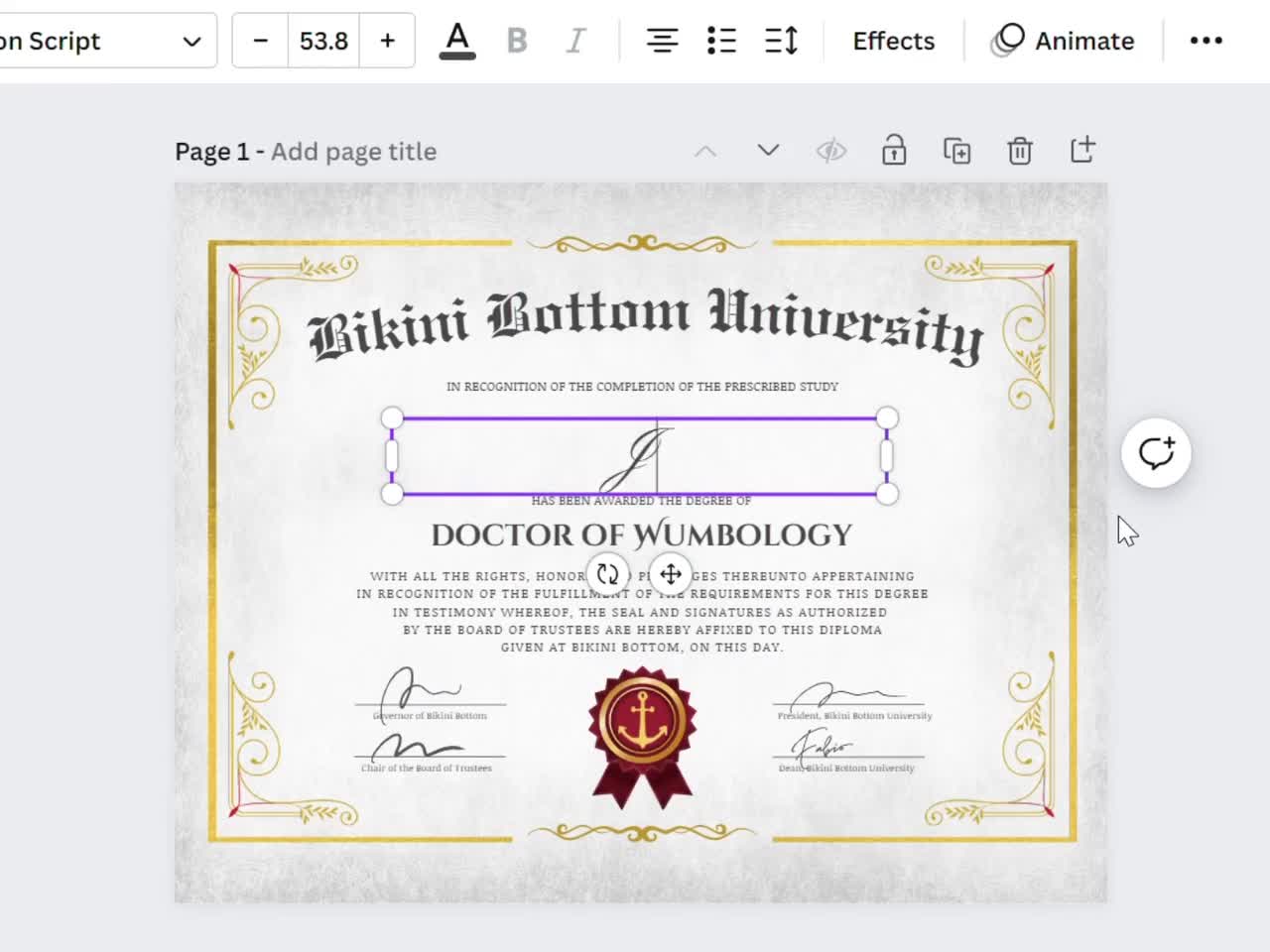1270x952 pixels.
Task: Open the text color picker
Action: [456, 40]
